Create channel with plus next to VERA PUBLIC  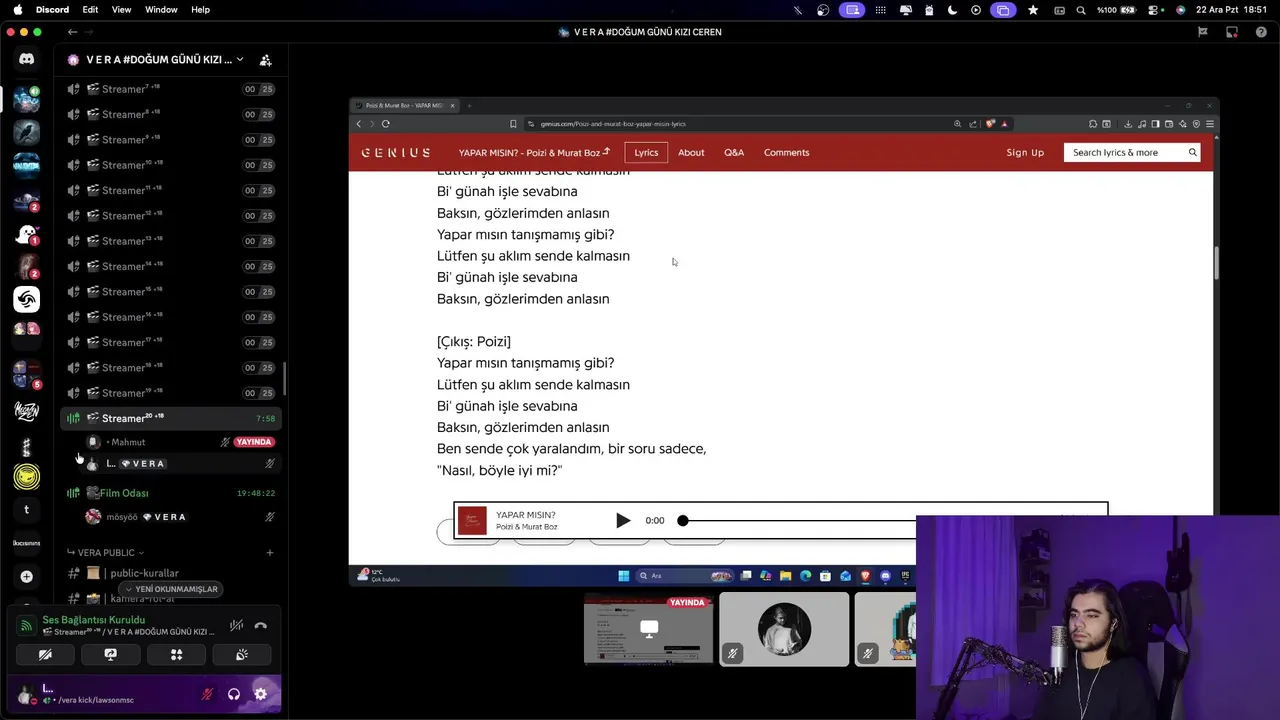coord(269,552)
